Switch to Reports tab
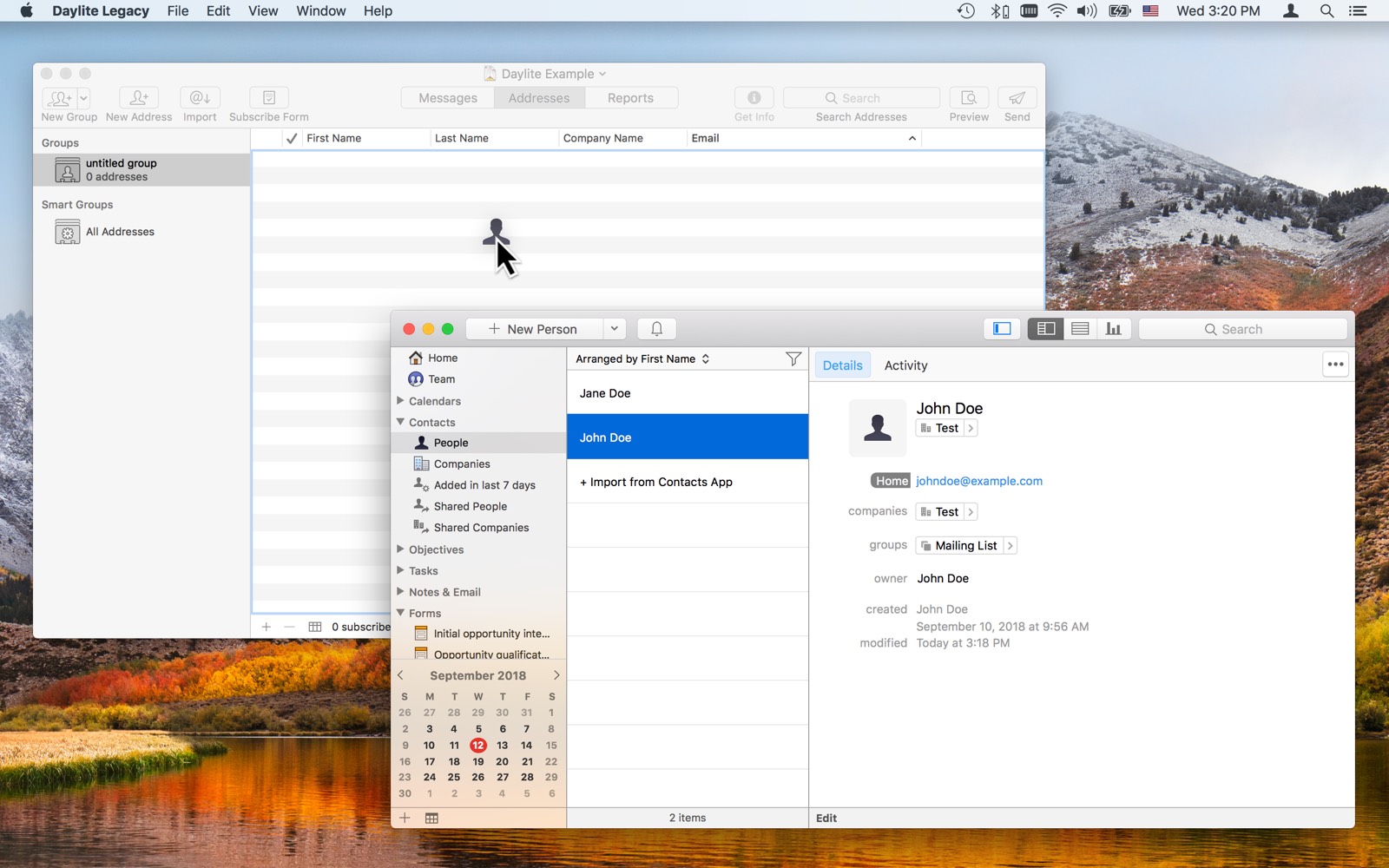 630,98
